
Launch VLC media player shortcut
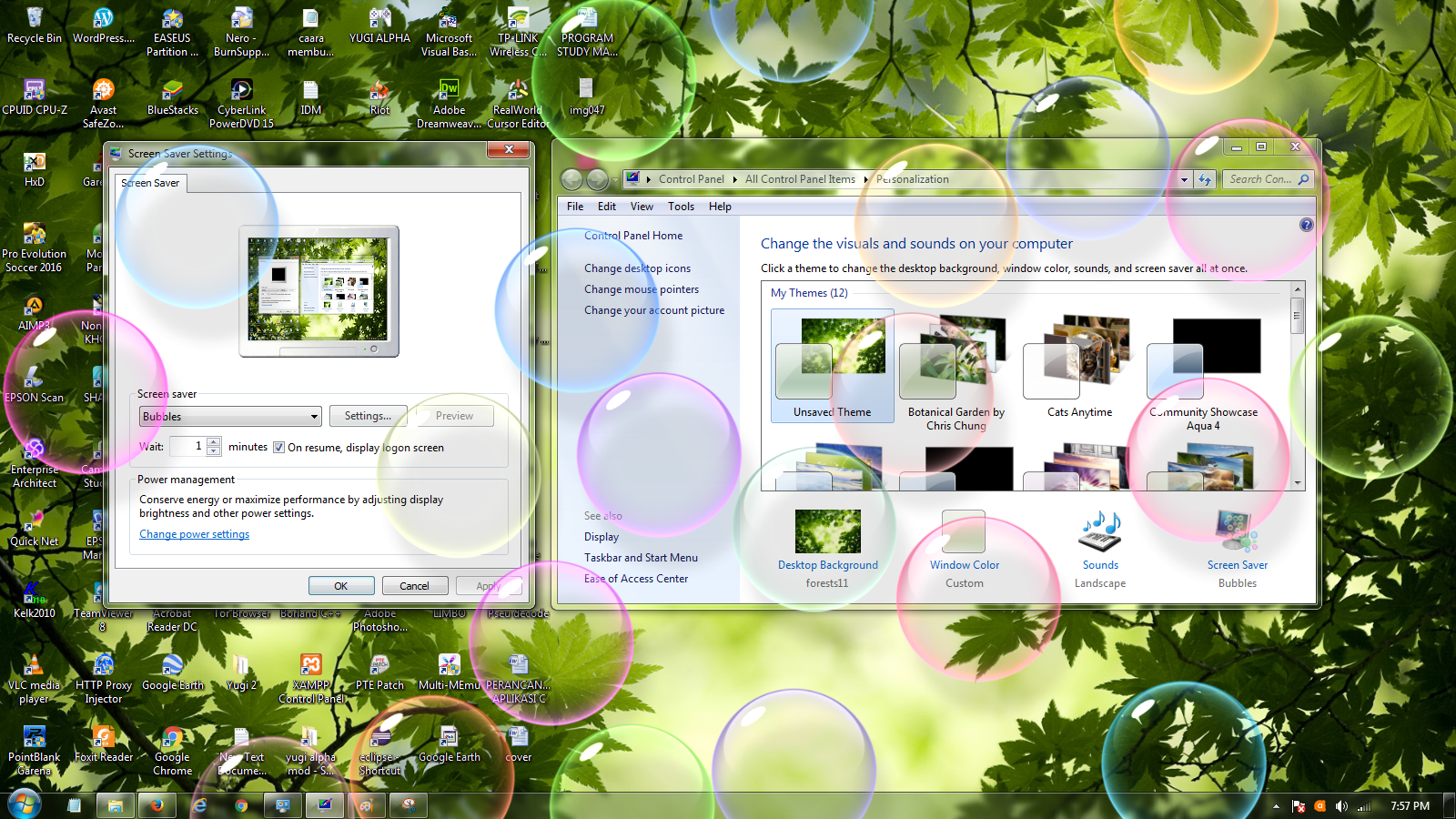[34, 679]
